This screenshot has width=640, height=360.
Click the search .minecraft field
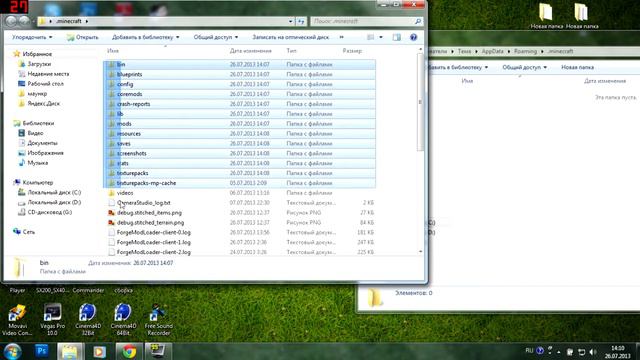coord(366,21)
